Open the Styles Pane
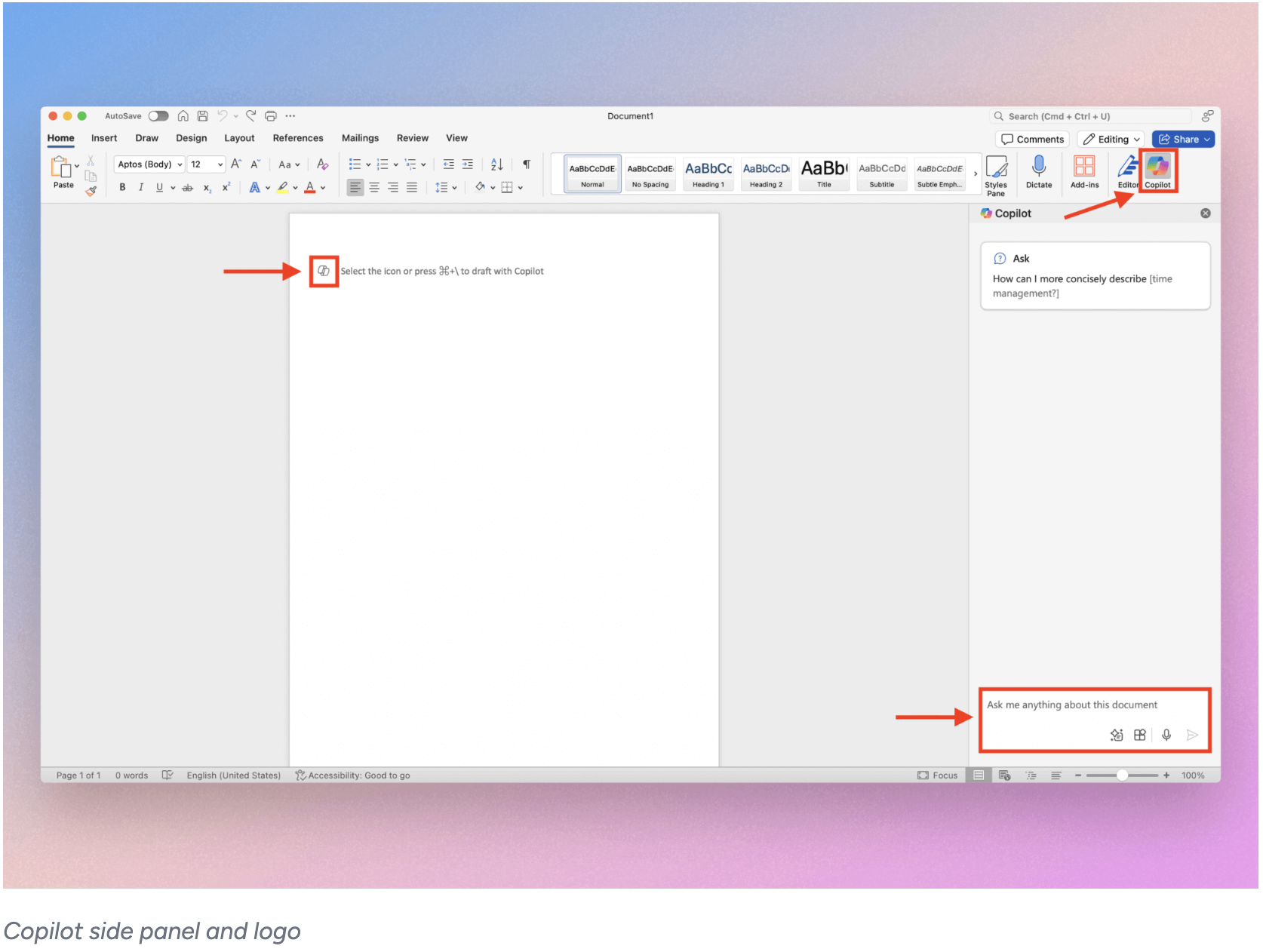The width and height of the screenshot is (1263, 952). point(997,174)
